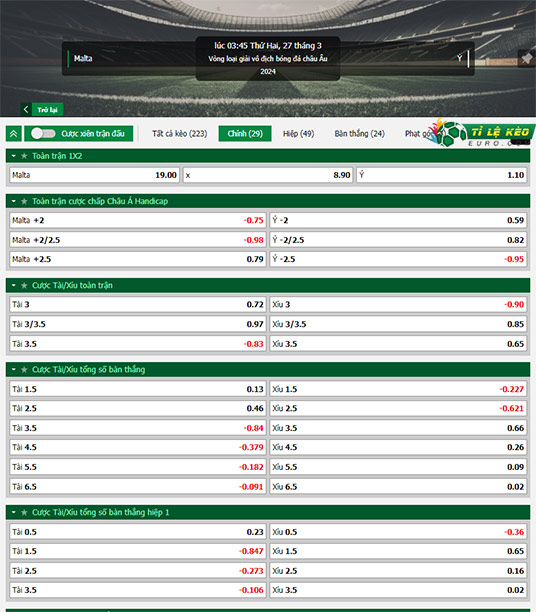Pick the Malta +2/2.5 handicap at -0.98
Screen dimensions: 536x612
(138, 240)
